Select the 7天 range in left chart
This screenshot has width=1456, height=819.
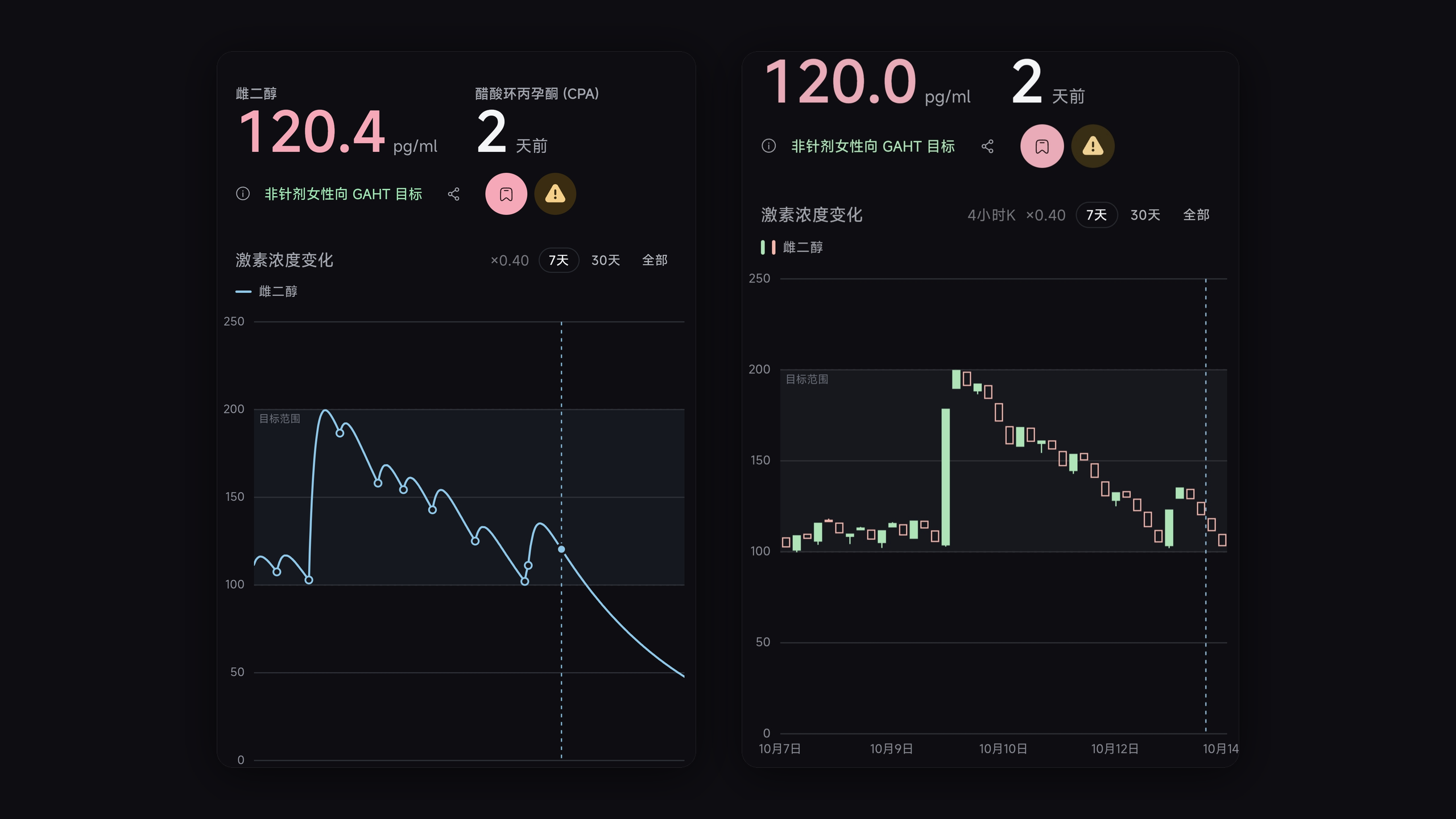click(x=559, y=260)
